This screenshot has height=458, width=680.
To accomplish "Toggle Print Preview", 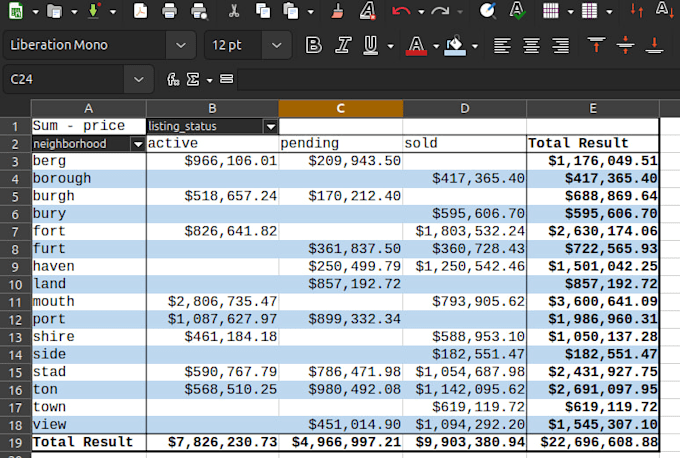I will [x=199, y=11].
